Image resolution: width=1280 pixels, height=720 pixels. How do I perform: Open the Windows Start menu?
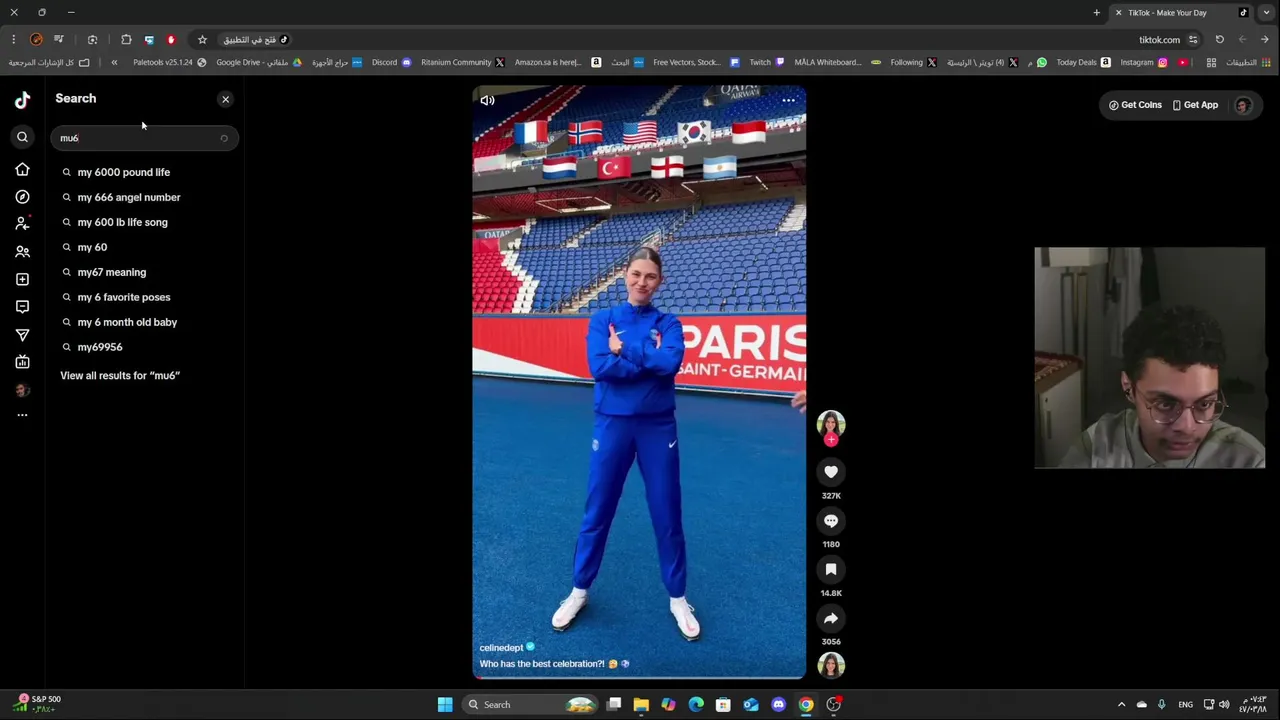(x=445, y=705)
